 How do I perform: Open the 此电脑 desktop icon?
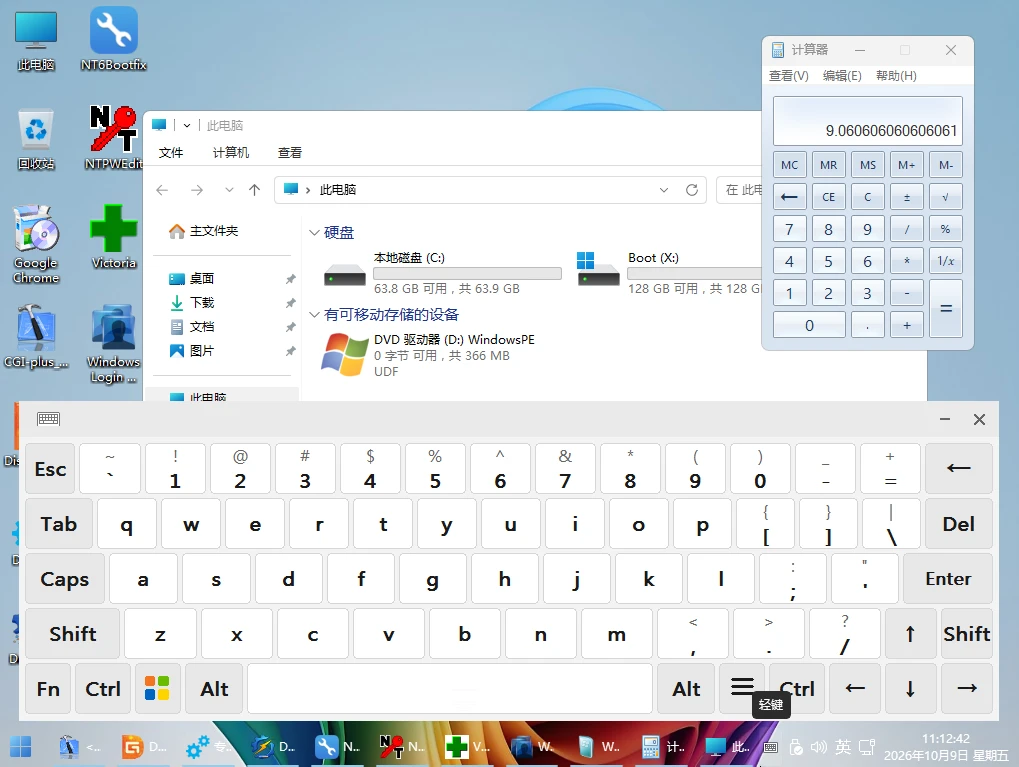tap(36, 39)
